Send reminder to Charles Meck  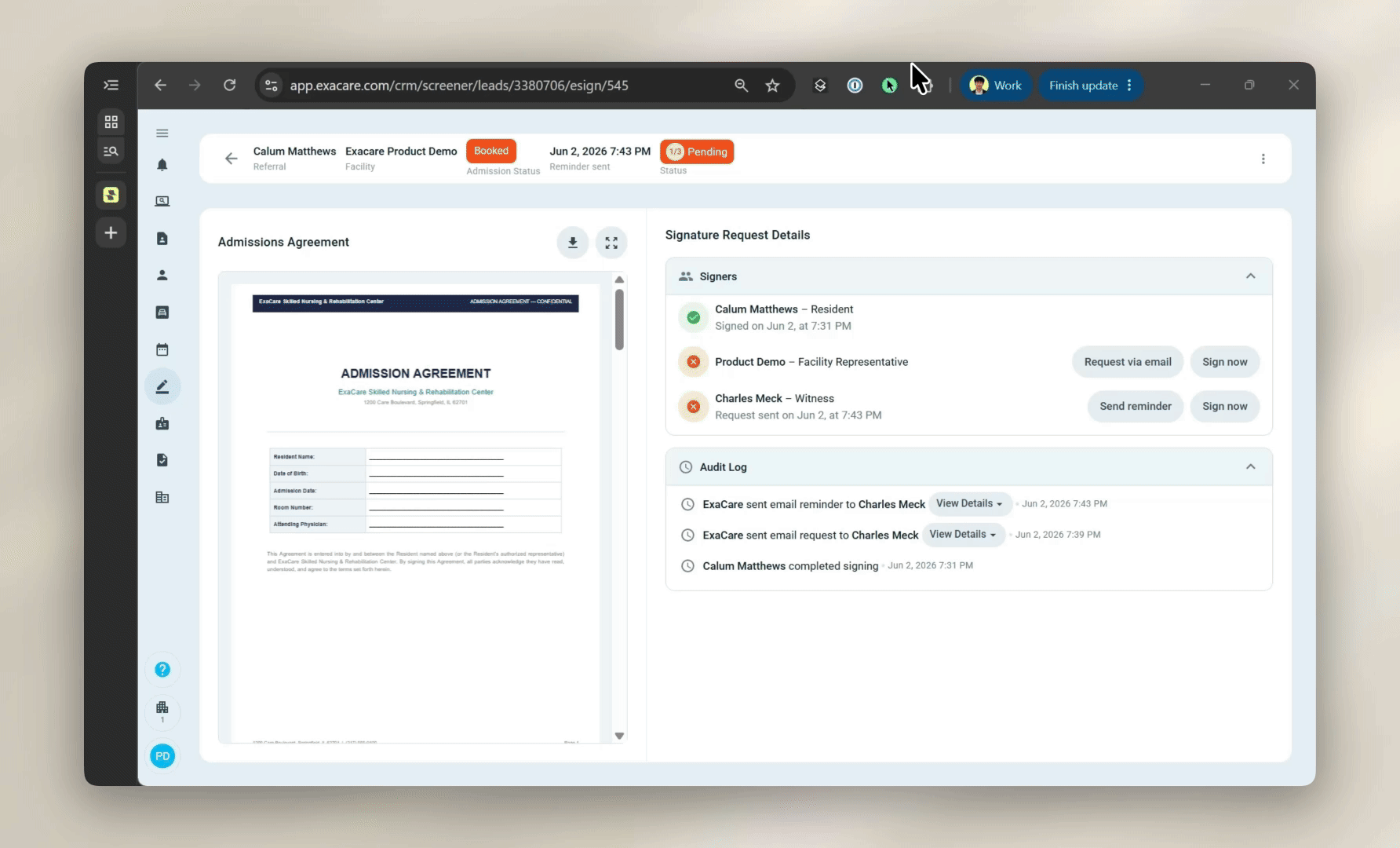point(1135,406)
